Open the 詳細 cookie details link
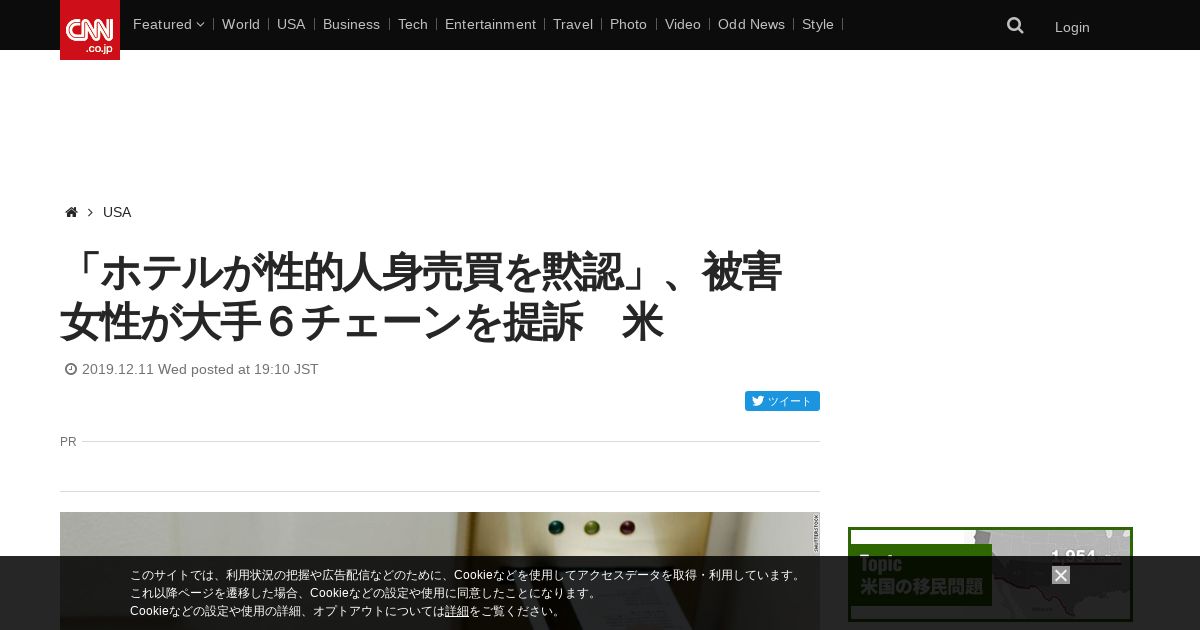The width and height of the screenshot is (1200, 630). point(457,611)
